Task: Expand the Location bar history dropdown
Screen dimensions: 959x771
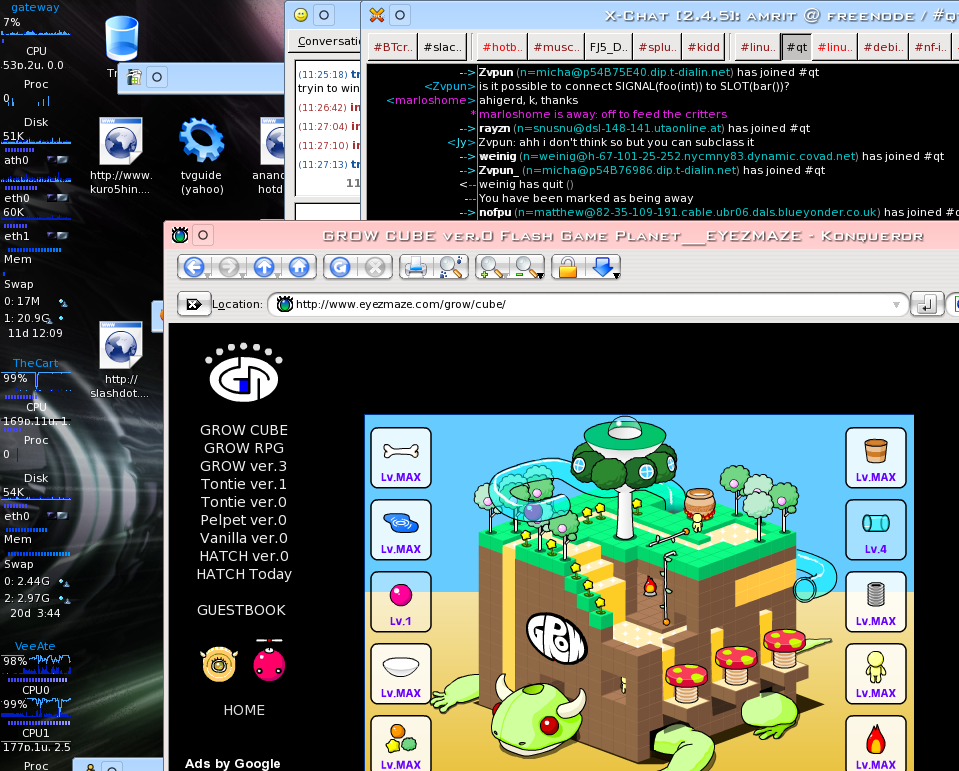Action: 896,304
